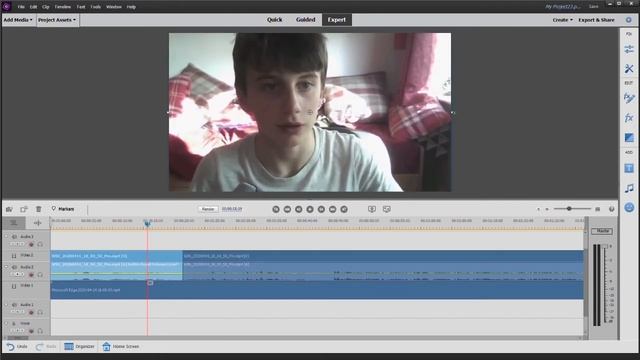Open the Timeline menu

click(62, 7)
